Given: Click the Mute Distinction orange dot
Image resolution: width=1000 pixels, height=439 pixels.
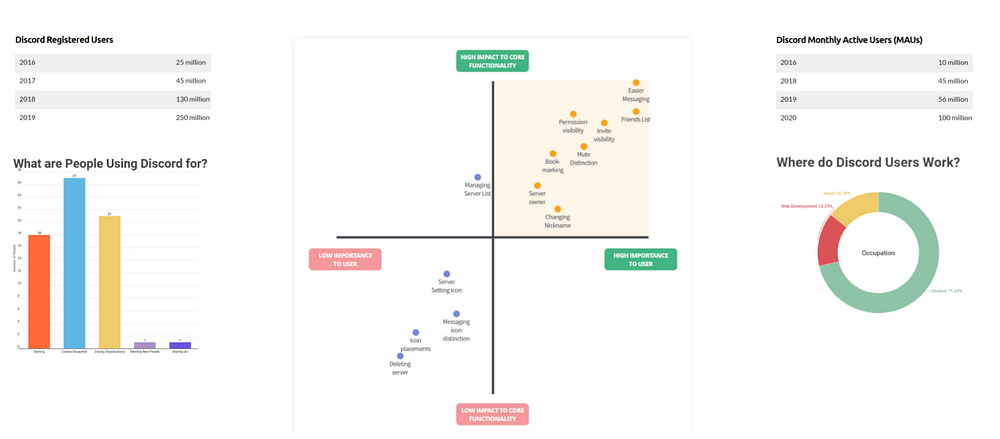Looking at the screenshot, I should pos(584,146).
